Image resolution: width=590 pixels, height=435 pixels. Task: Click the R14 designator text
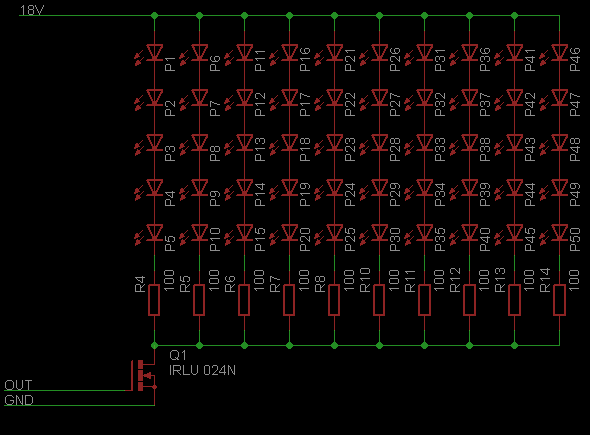545,280
